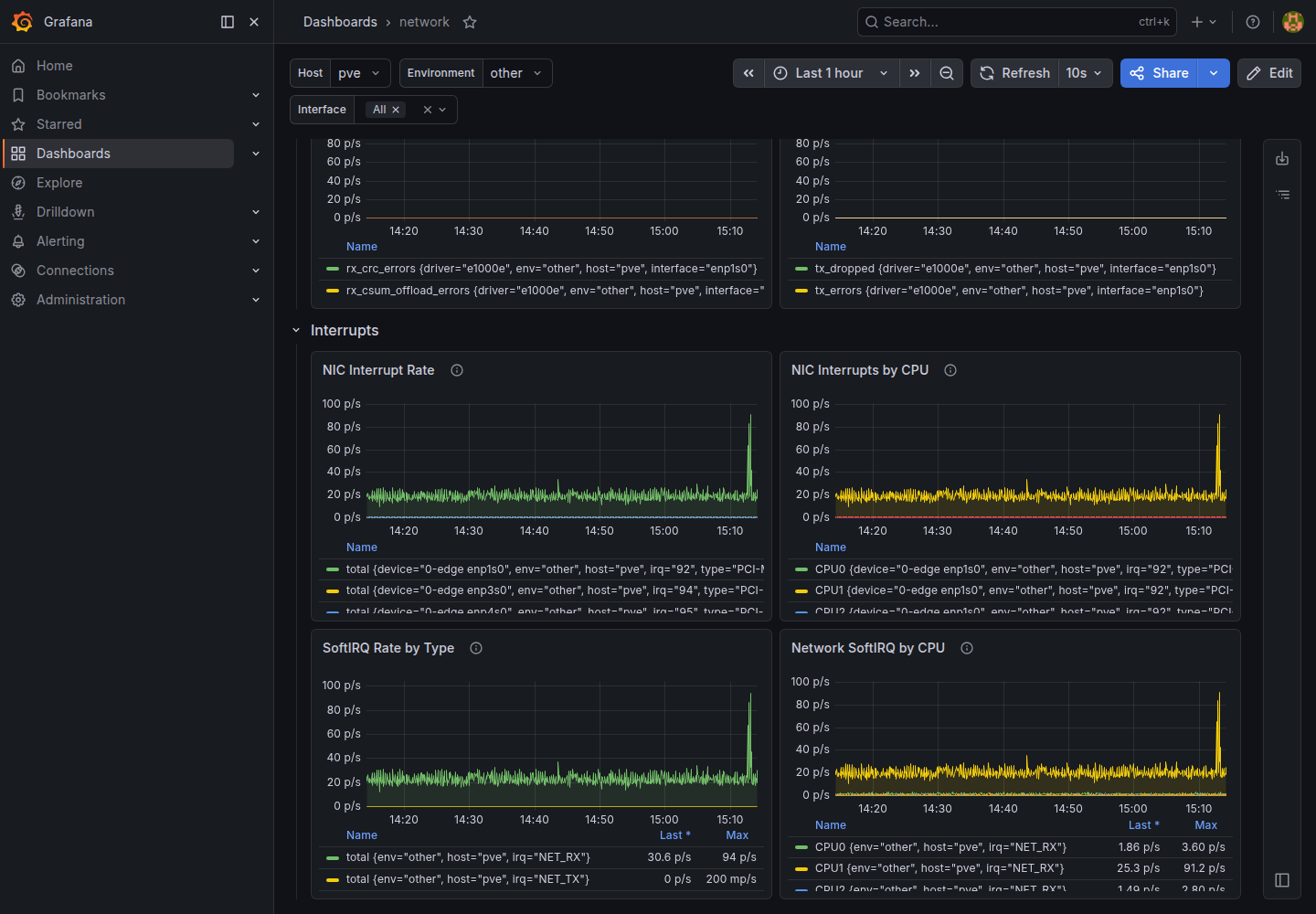Shift time range forward with double-right arrows
1316x914 pixels.
point(915,73)
